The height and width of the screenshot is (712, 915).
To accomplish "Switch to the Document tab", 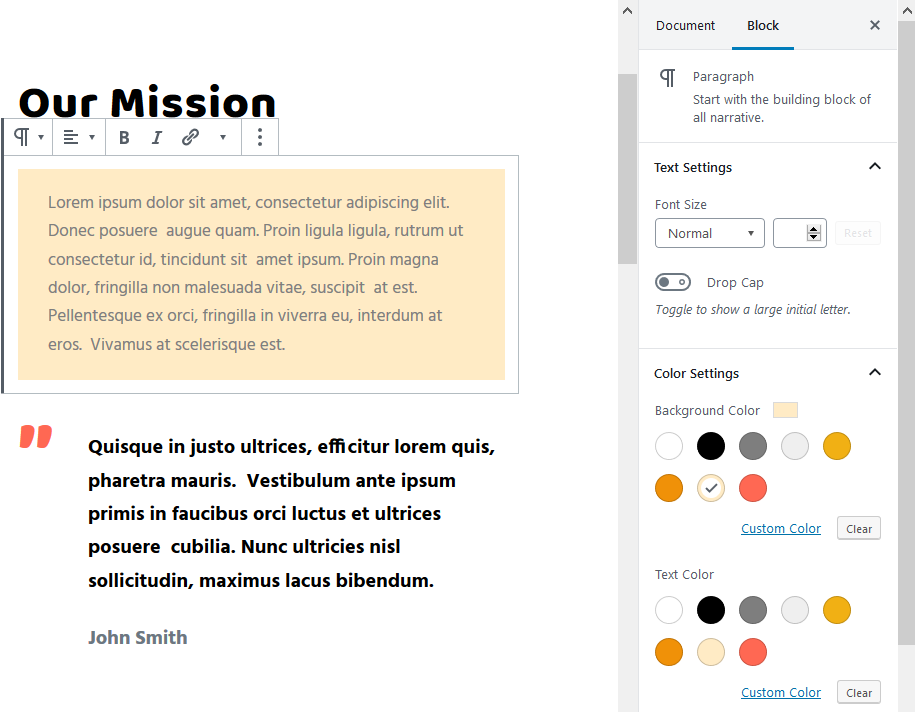I will [685, 26].
